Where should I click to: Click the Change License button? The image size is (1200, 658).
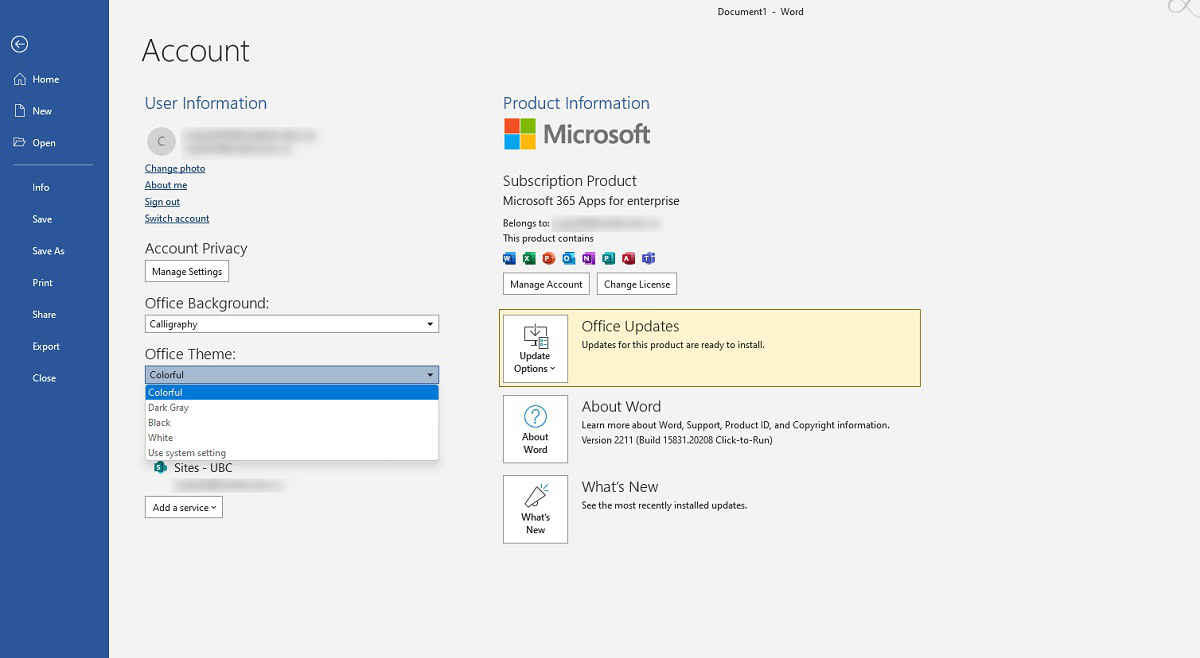637,285
